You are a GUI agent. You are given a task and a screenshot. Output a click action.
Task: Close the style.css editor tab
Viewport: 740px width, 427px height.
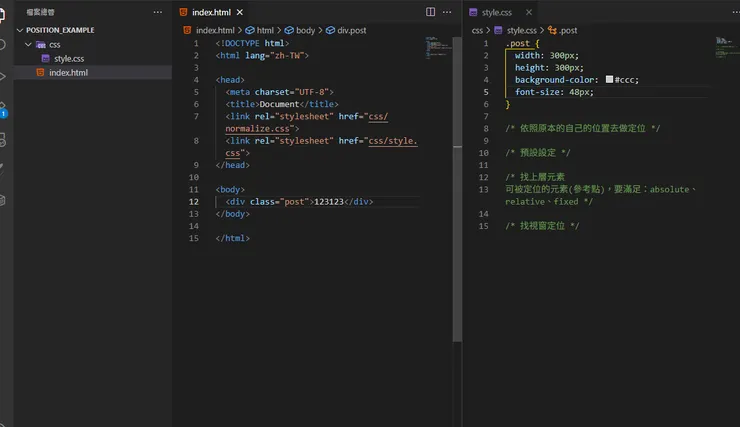coord(524,12)
